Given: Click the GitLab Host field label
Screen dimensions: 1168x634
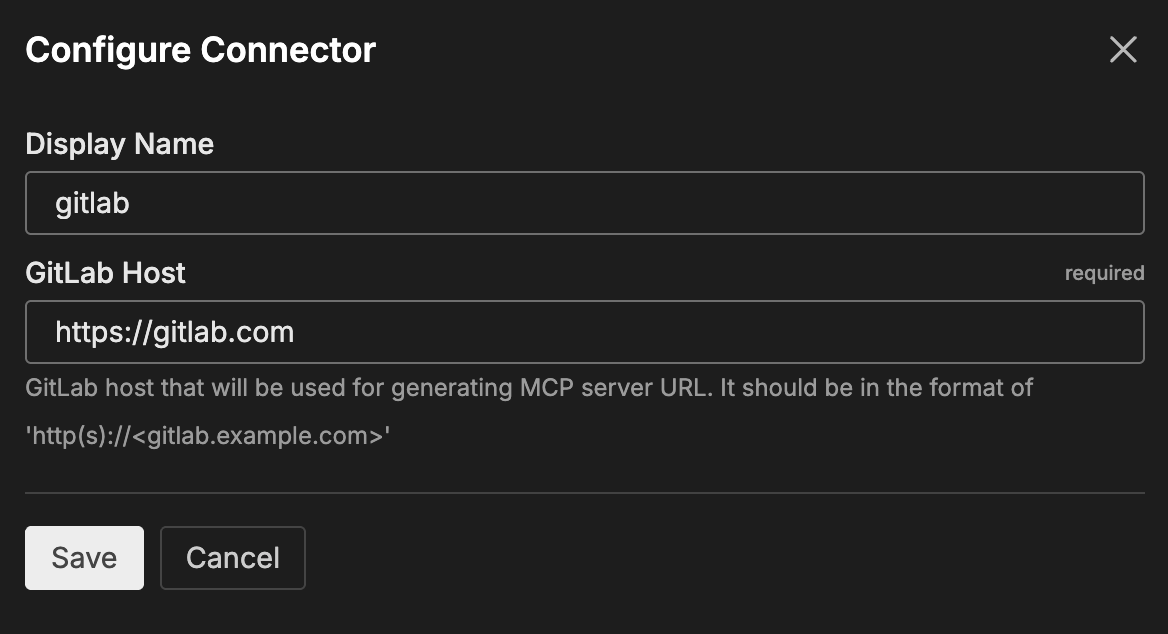Looking at the screenshot, I should pos(105,273).
